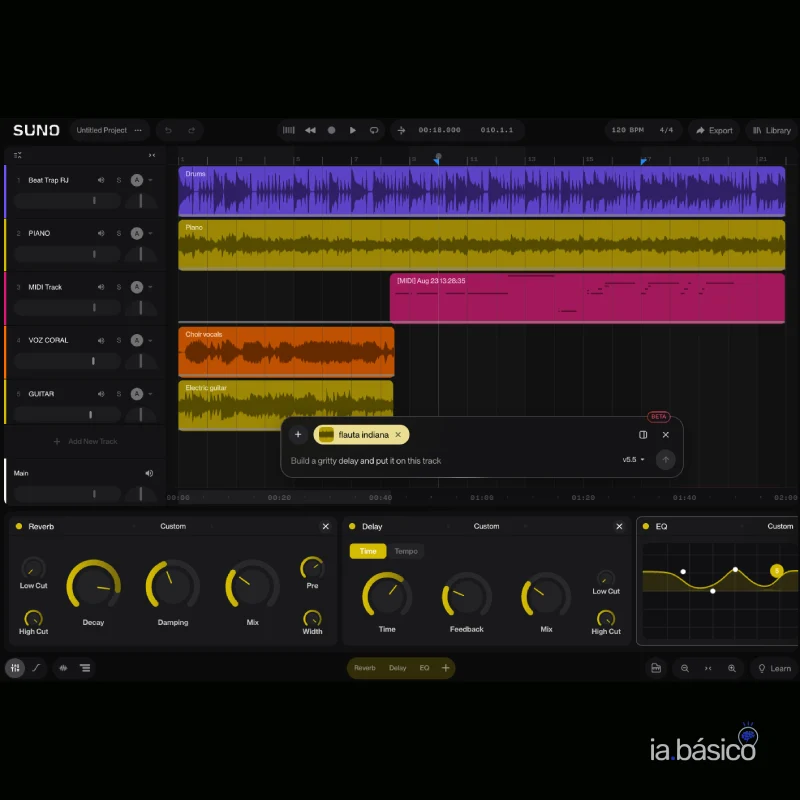
Task: Switch Delay to Tempo mode
Action: coord(406,551)
